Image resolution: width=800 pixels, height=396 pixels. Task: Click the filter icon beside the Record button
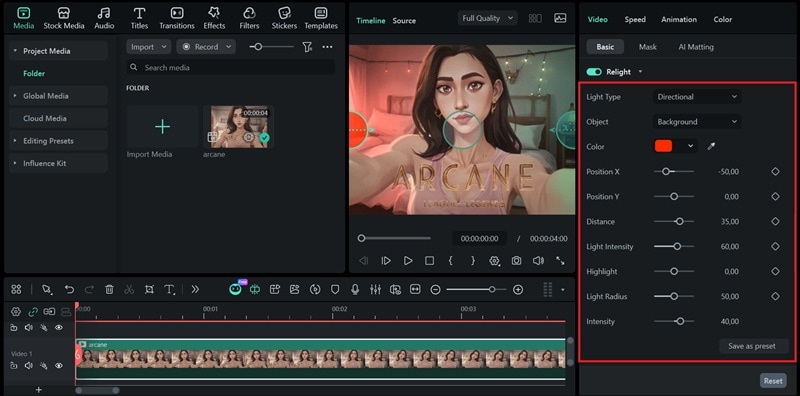click(307, 47)
